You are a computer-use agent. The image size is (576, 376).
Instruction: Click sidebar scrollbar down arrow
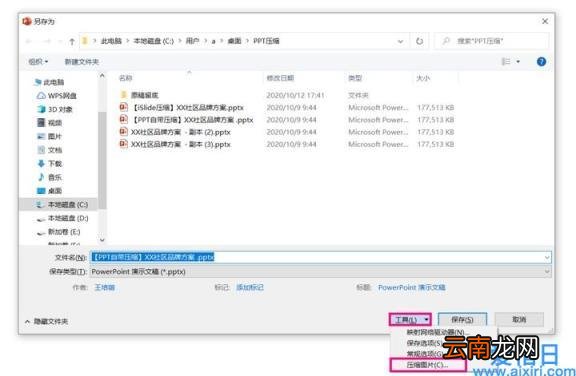point(102,240)
